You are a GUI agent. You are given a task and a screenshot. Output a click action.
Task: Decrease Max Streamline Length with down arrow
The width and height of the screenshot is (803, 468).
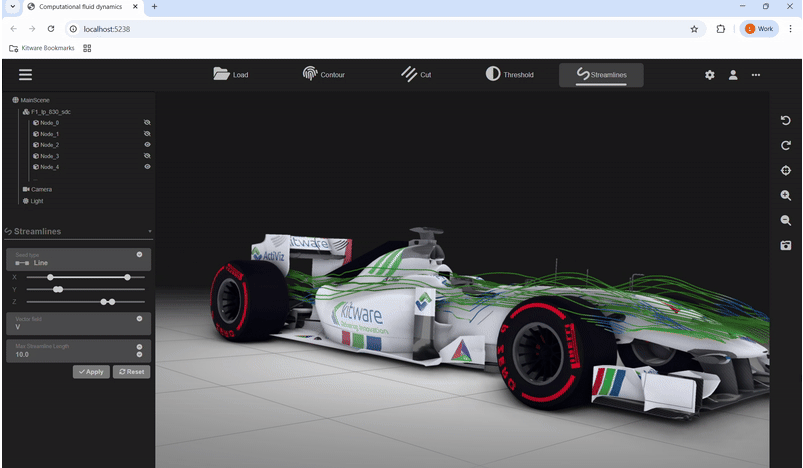click(139, 355)
